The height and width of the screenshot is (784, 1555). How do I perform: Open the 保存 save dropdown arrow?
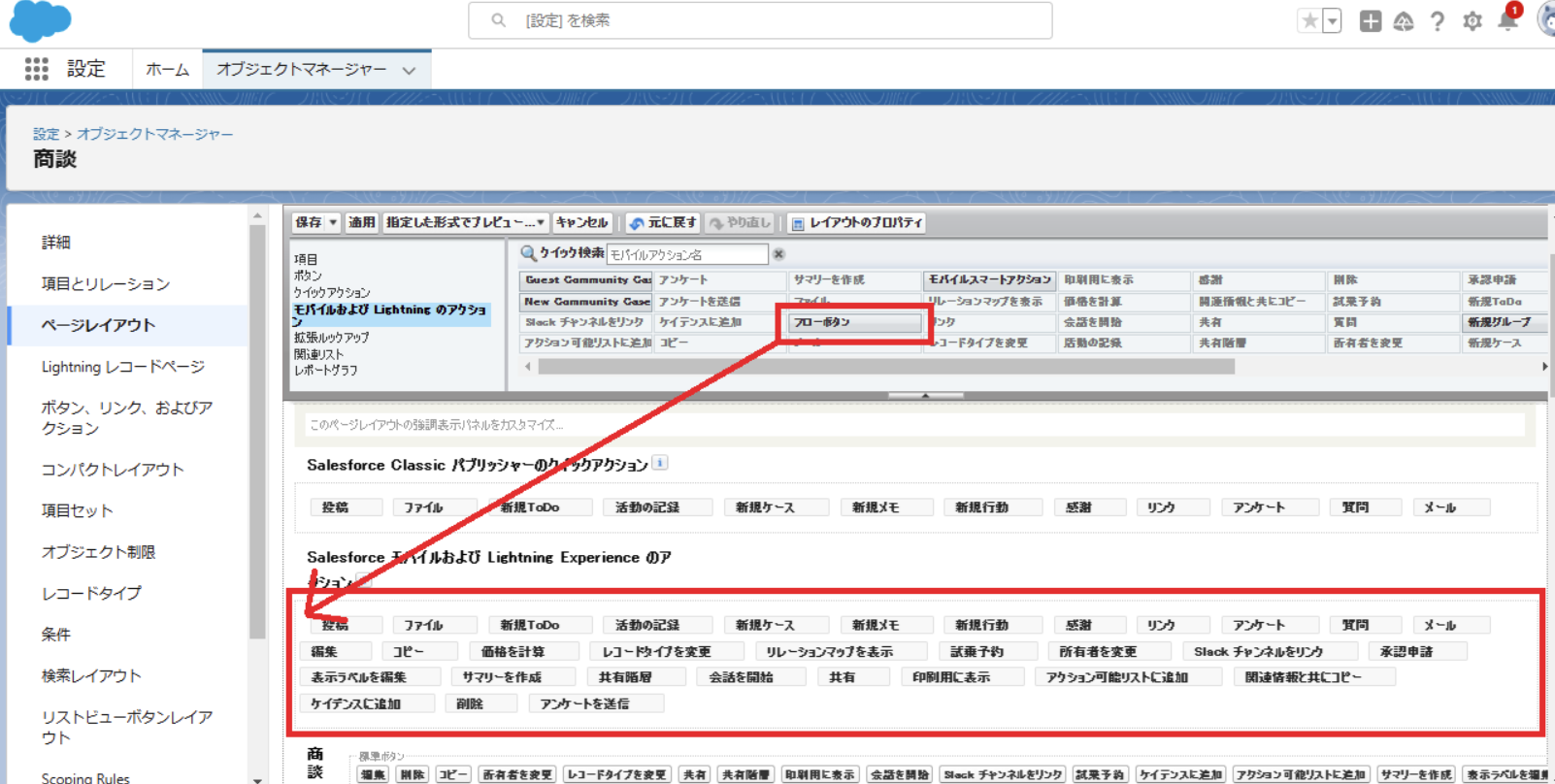point(333,222)
